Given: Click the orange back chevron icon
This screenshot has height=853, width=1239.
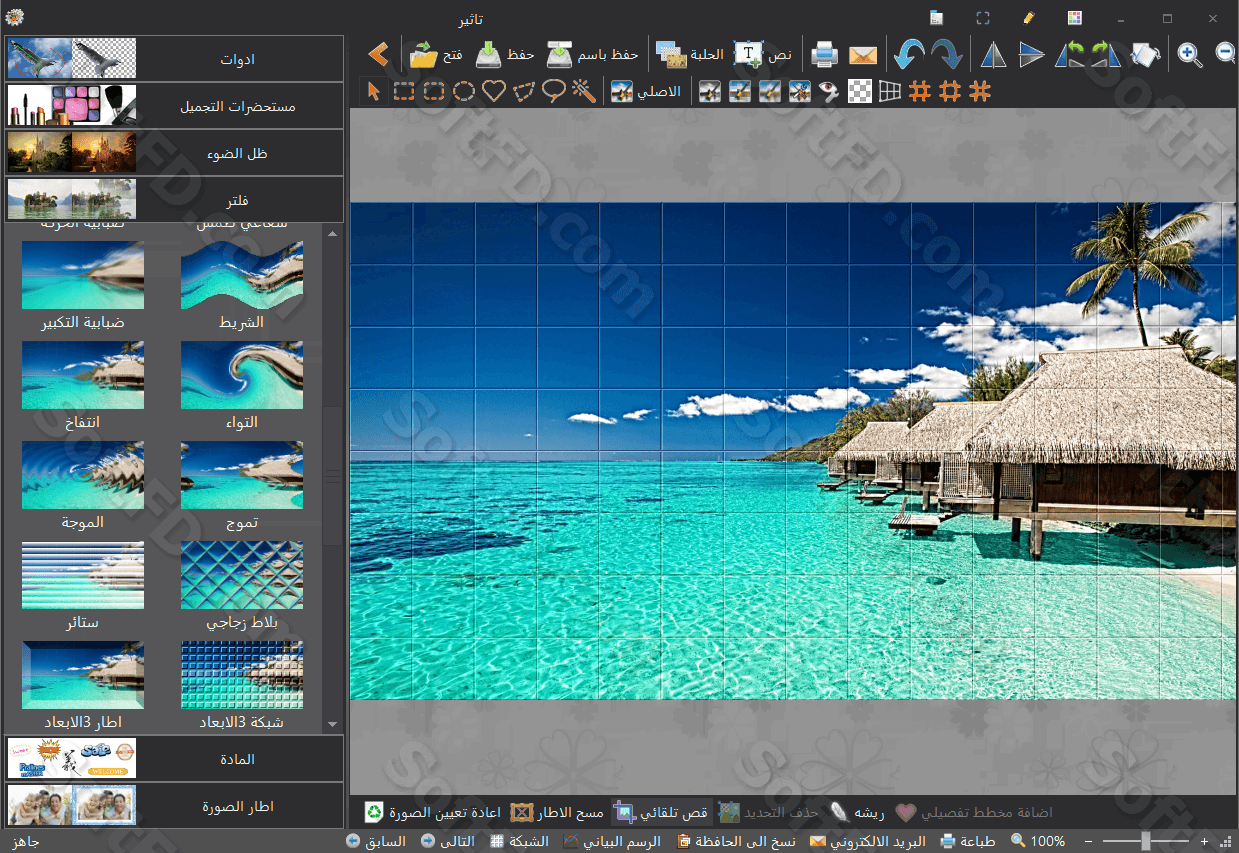Looking at the screenshot, I should pyautogui.click(x=378, y=54).
